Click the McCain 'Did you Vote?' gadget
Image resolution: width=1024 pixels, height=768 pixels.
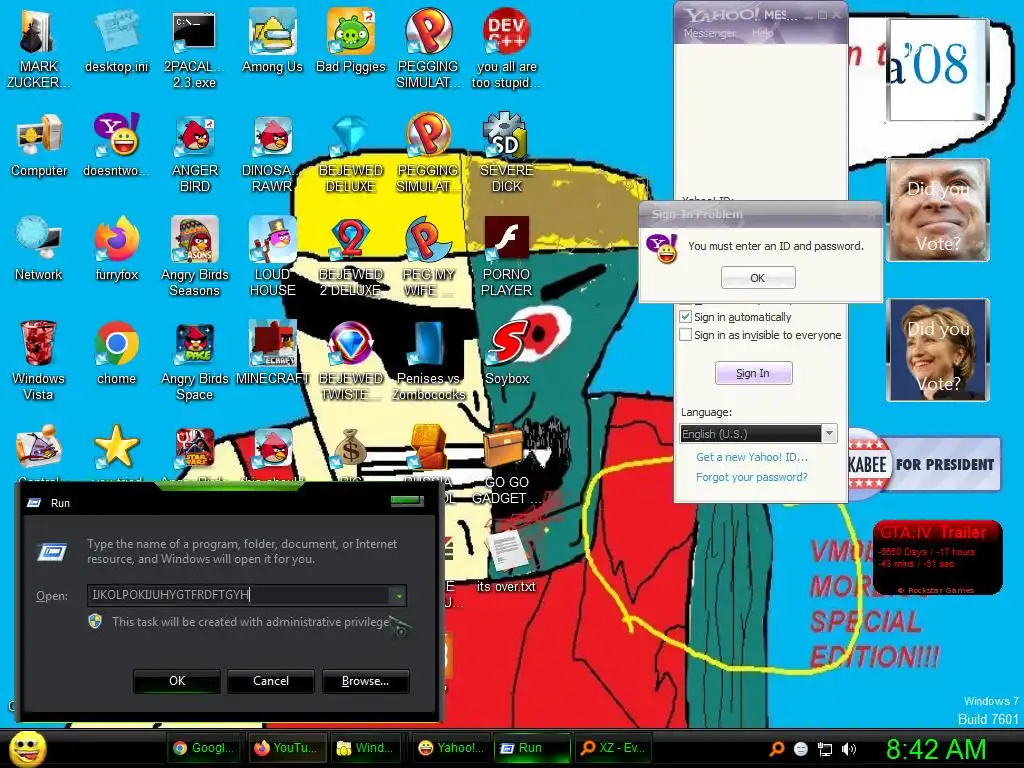pyautogui.click(x=938, y=210)
